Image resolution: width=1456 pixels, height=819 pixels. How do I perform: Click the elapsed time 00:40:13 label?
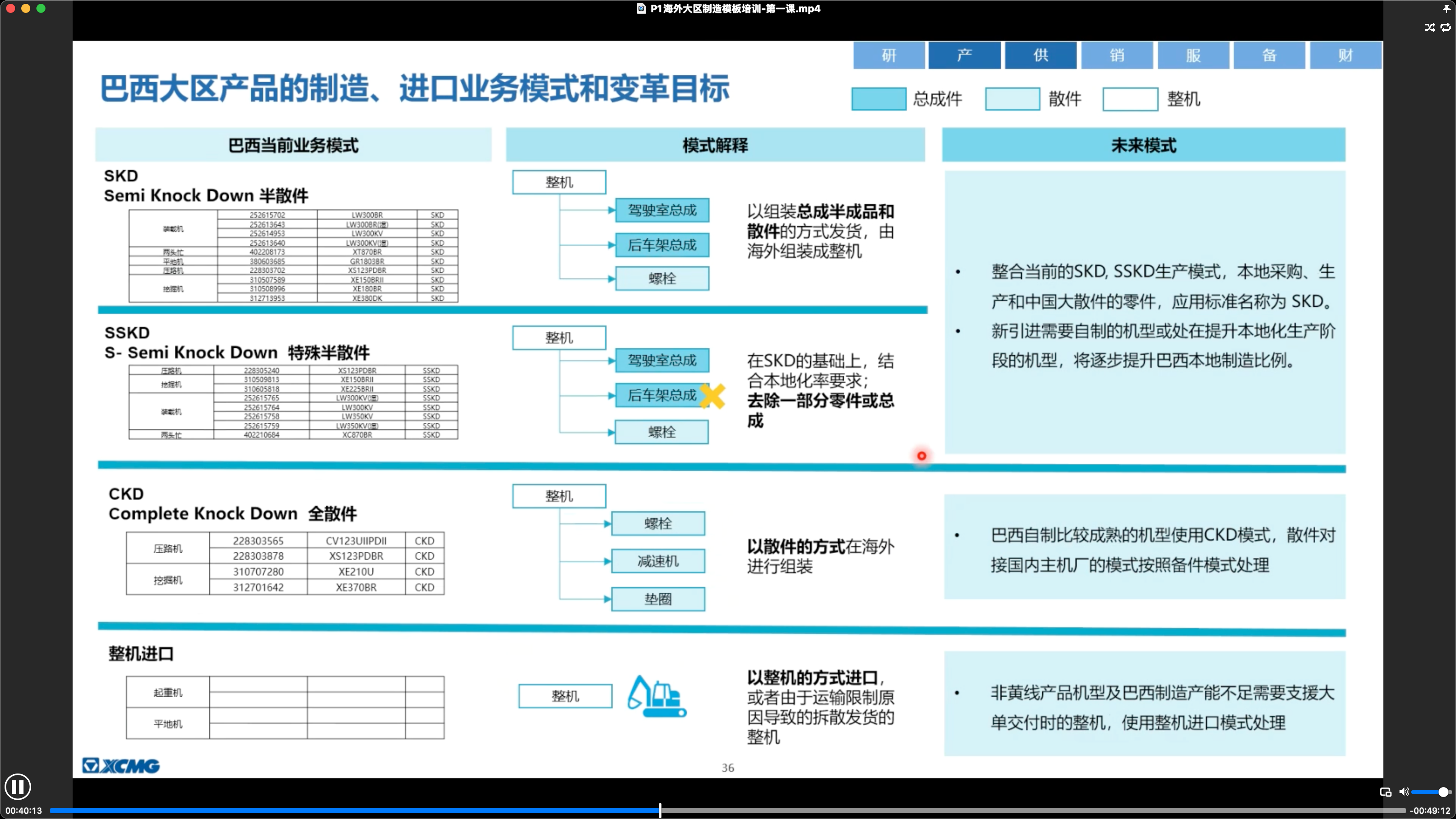tap(24, 811)
